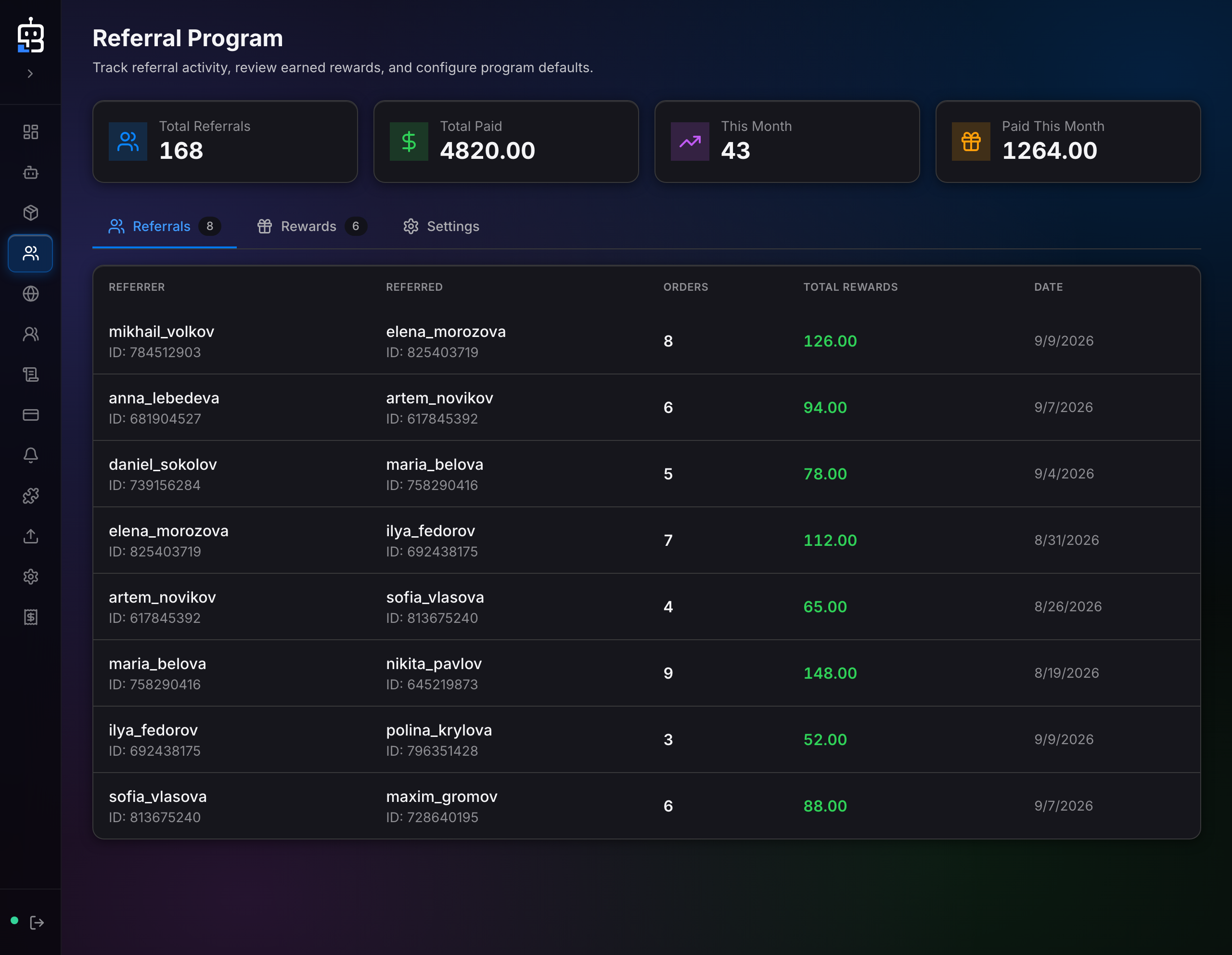Click the 126.00 reward value
This screenshot has width=1232, height=955.
click(830, 341)
